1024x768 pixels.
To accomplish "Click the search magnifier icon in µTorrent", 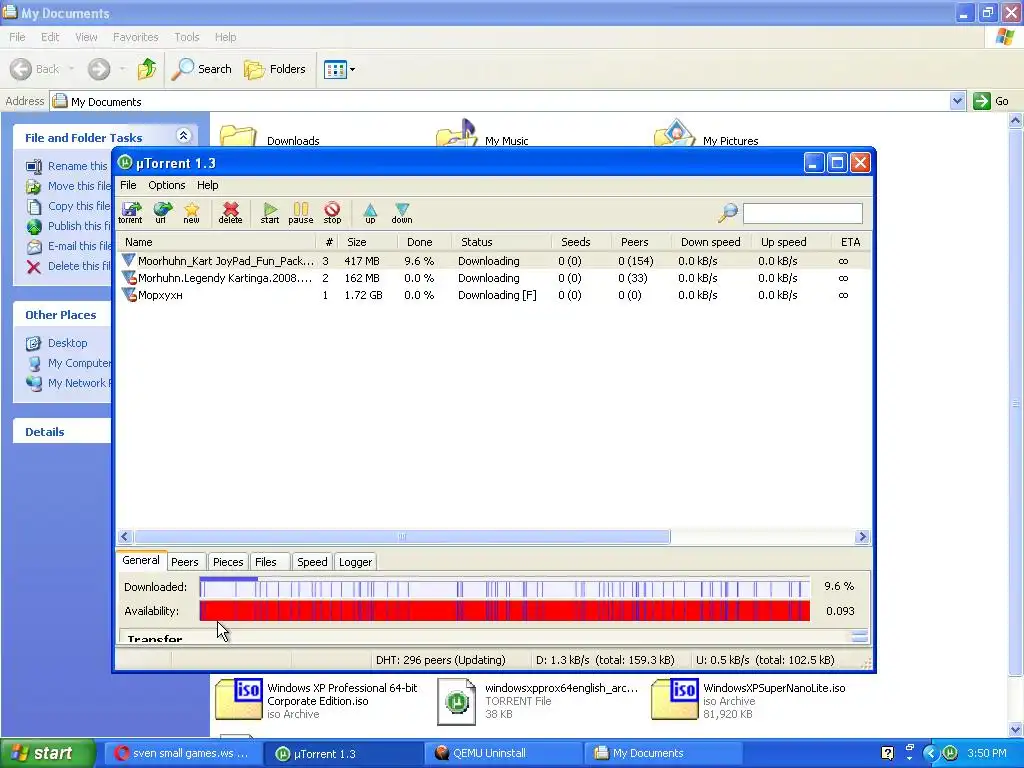I will (728, 212).
